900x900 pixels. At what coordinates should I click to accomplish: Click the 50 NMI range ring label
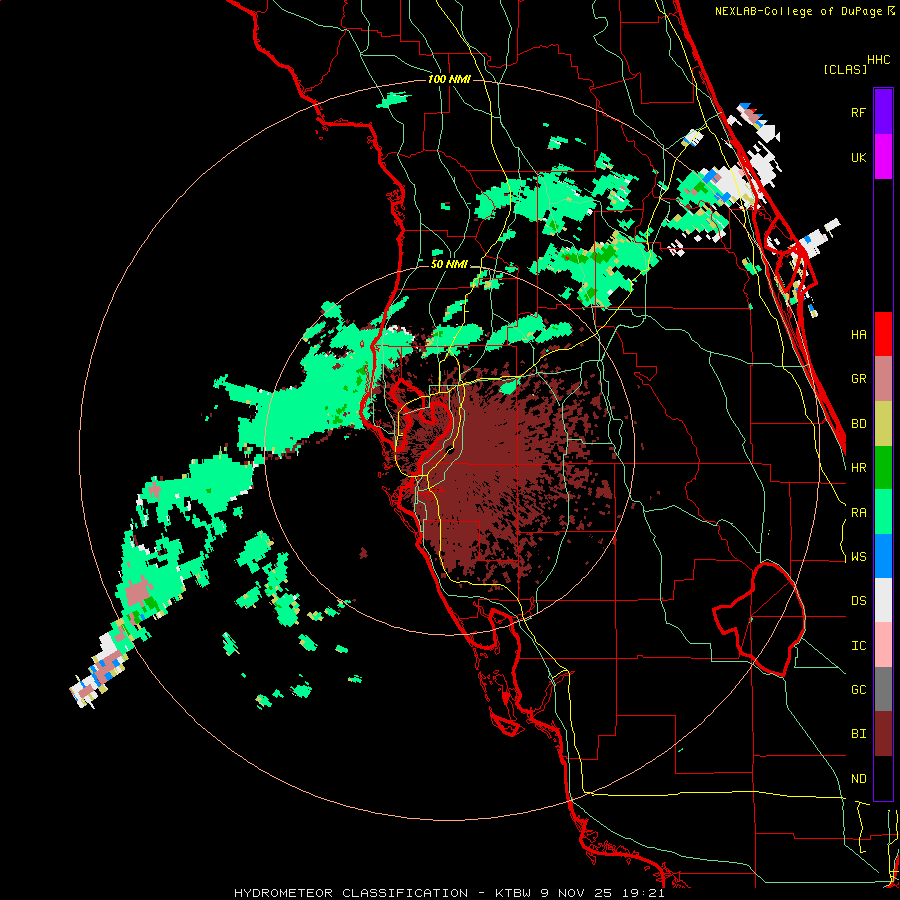pyautogui.click(x=449, y=265)
